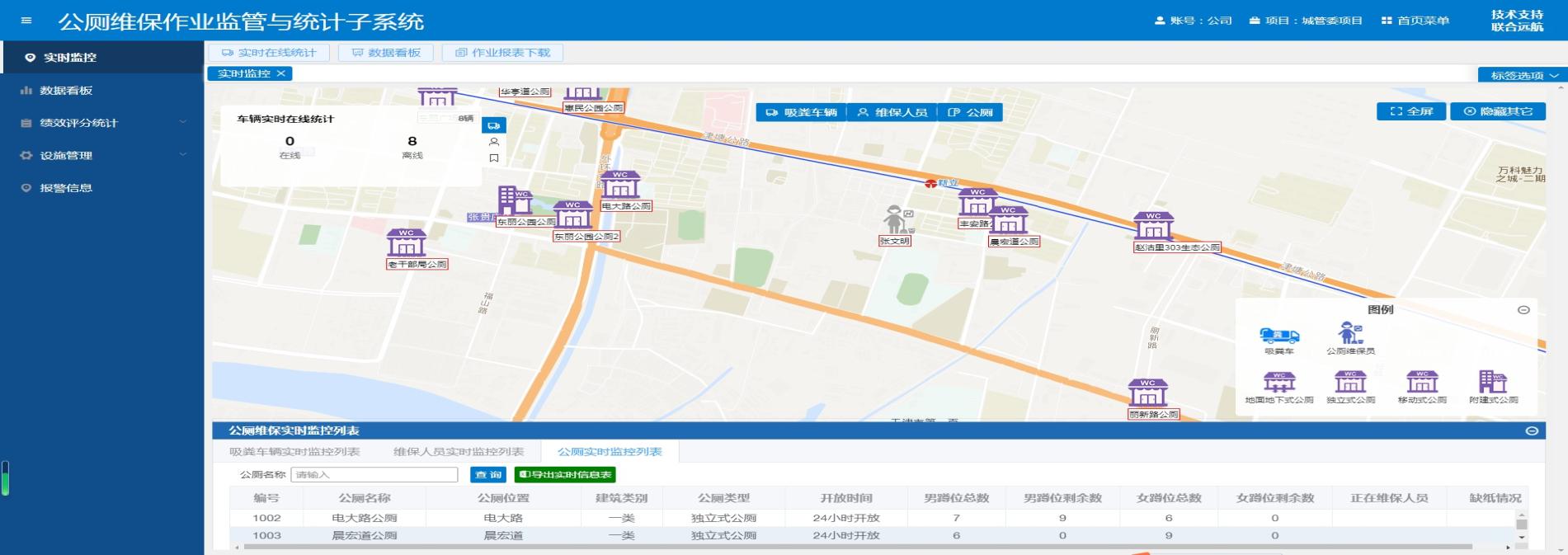Select the 丽新路公厕 map marker

pyautogui.click(x=1148, y=393)
